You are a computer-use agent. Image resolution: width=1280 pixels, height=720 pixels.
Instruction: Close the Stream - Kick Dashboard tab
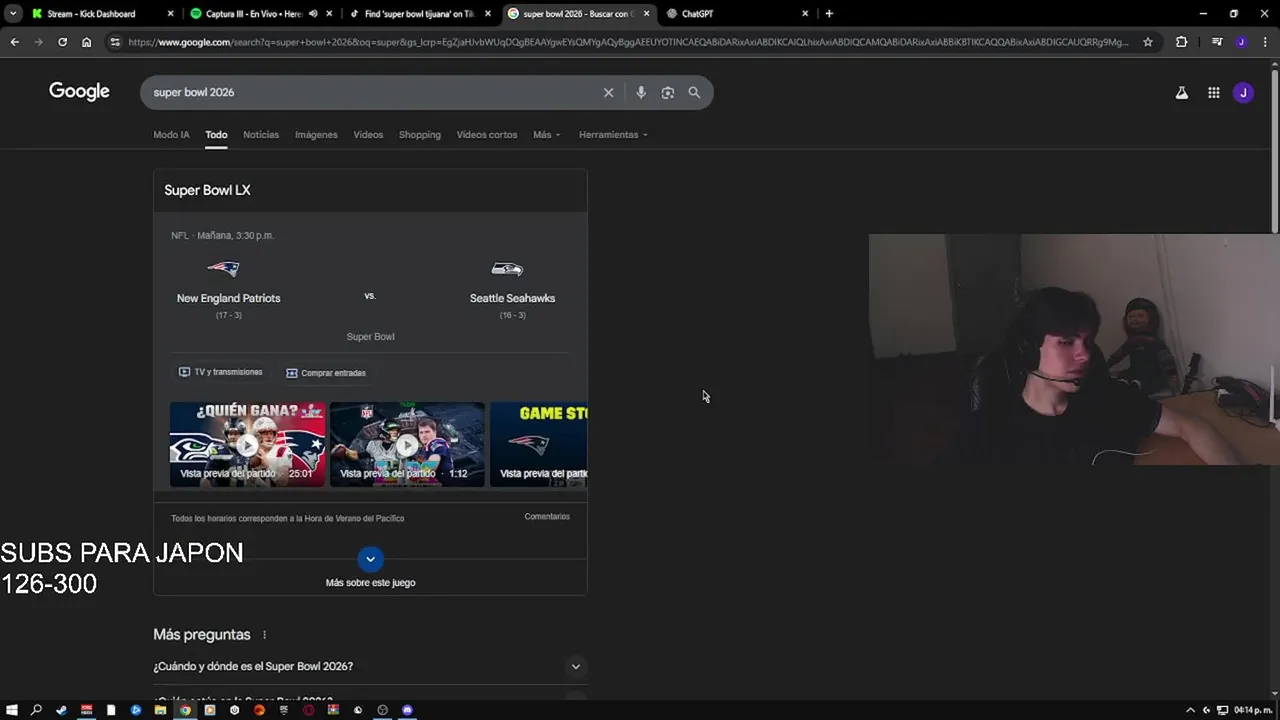click(170, 14)
